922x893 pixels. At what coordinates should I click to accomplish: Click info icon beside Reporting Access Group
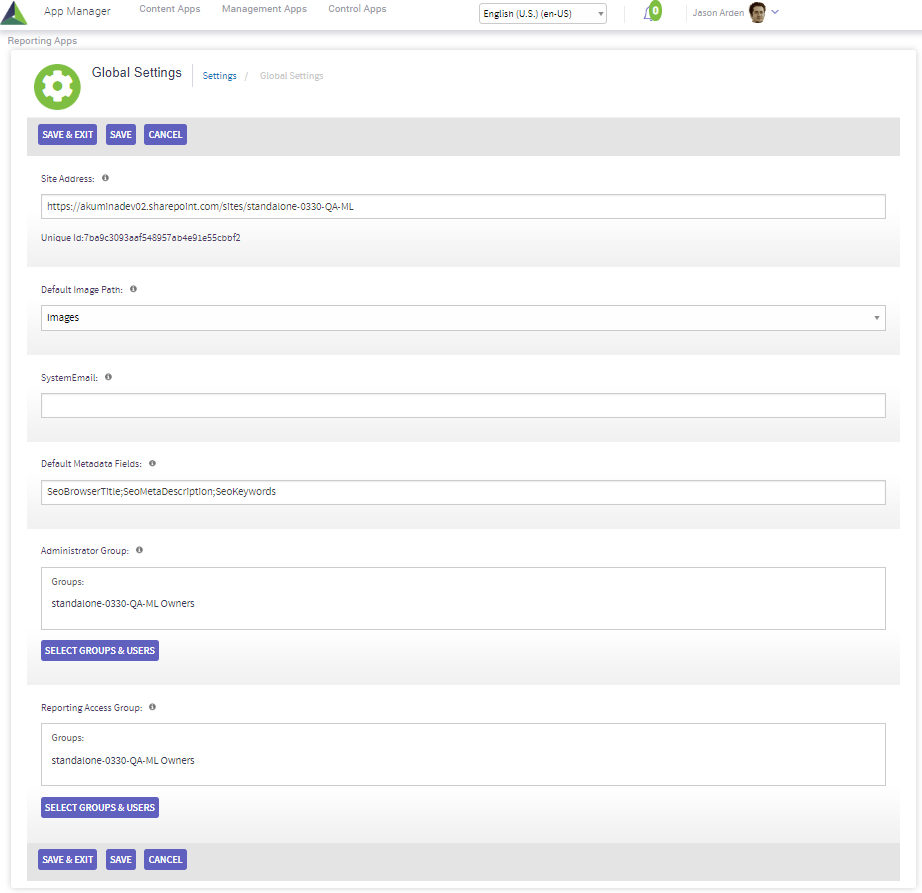pyautogui.click(x=152, y=707)
